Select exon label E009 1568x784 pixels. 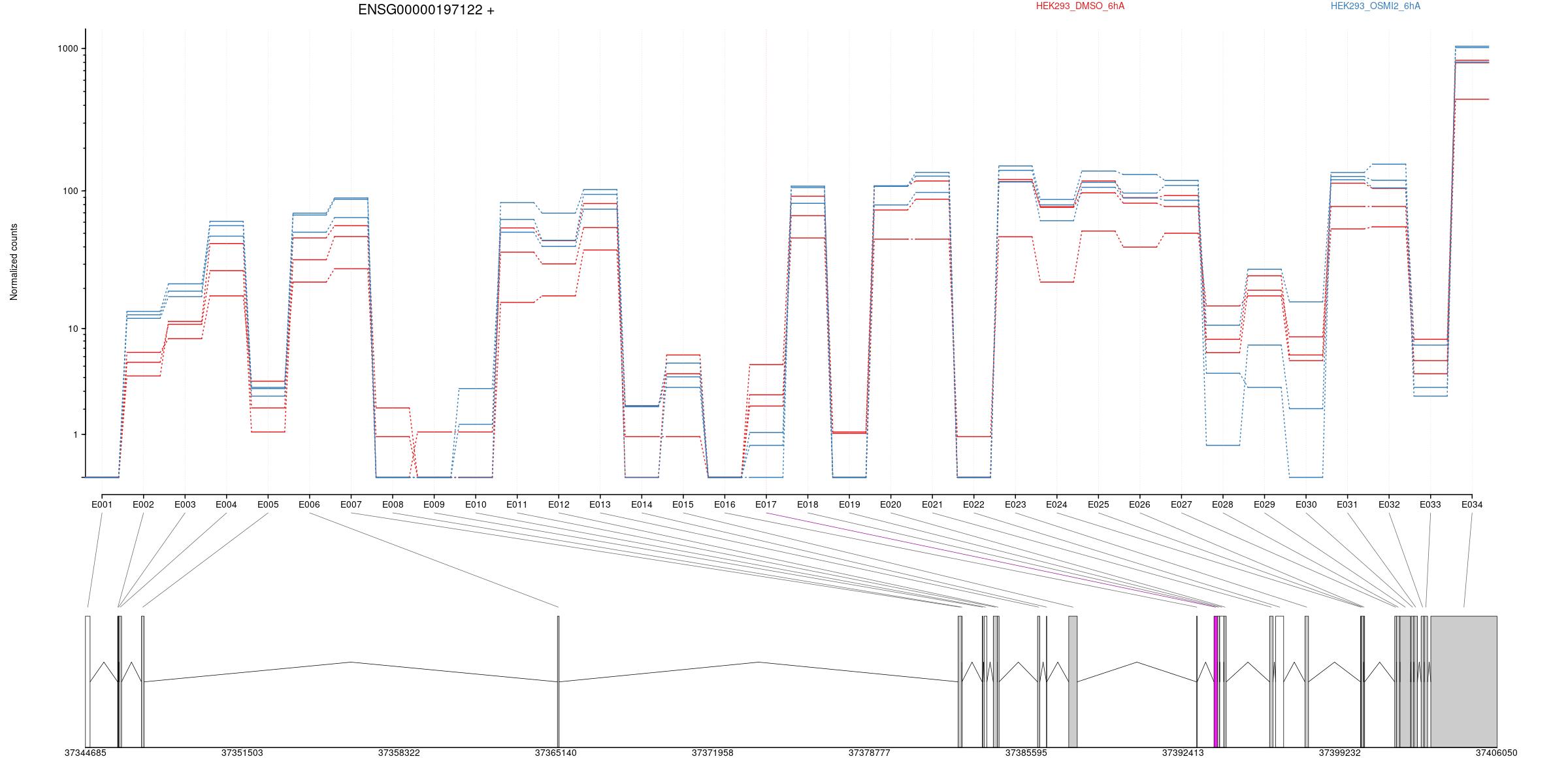coord(434,504)
